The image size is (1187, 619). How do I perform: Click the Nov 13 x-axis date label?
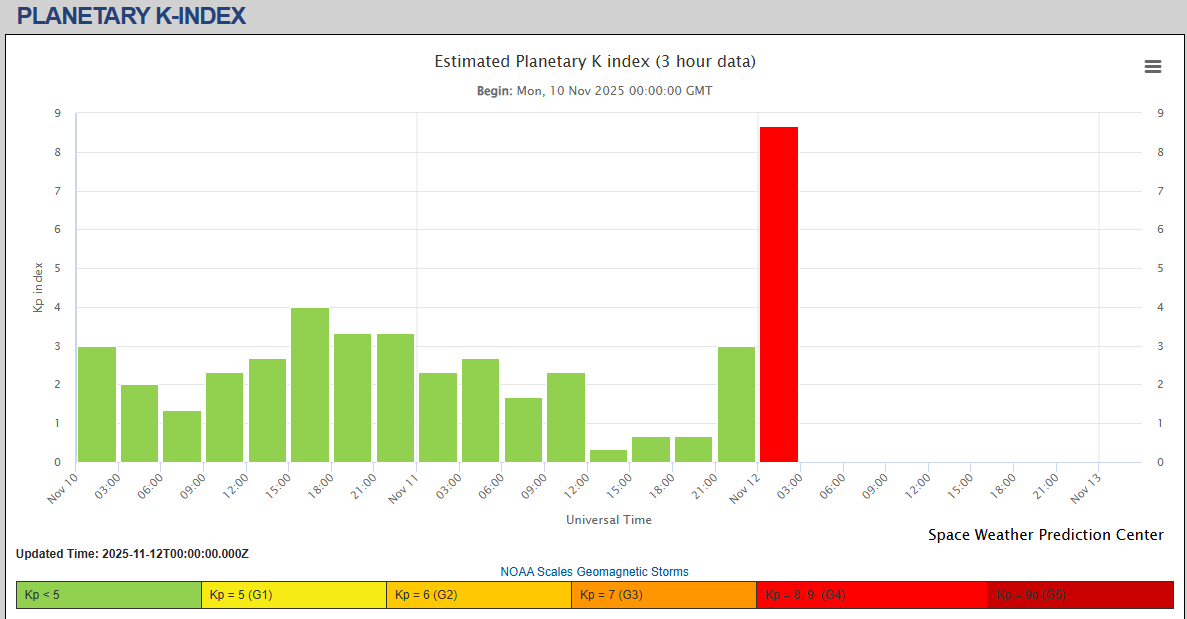tap(1086, 489)
